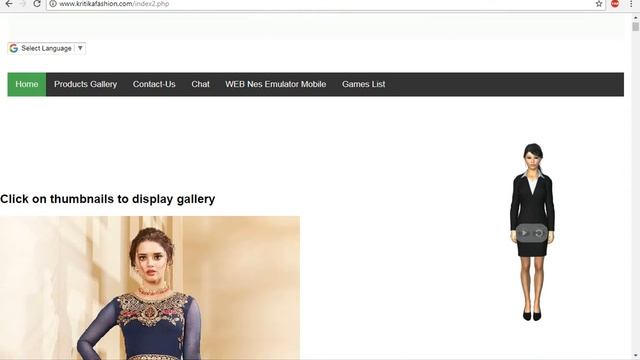This screenshot has height=360, width=640.
Task: Click the virtual avatar woman figure
Action: pyautogui.click(x=532, y=232)
